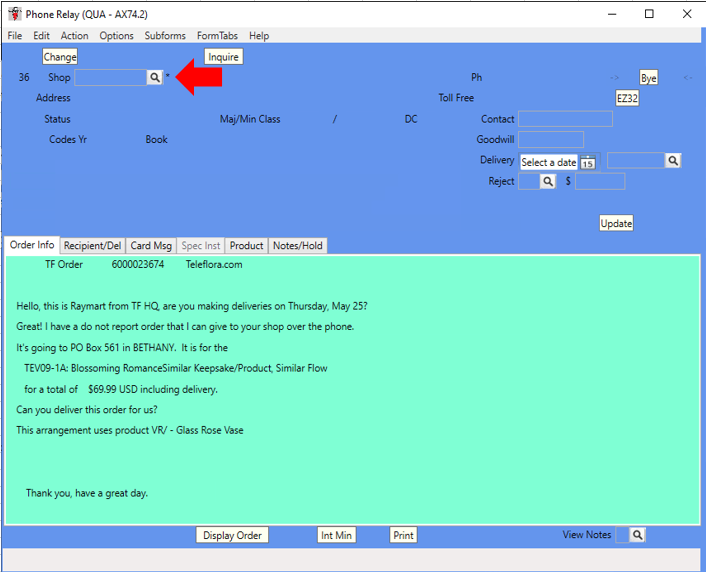
Task: Click the View Notes magnifier icon
Action: 637,535
